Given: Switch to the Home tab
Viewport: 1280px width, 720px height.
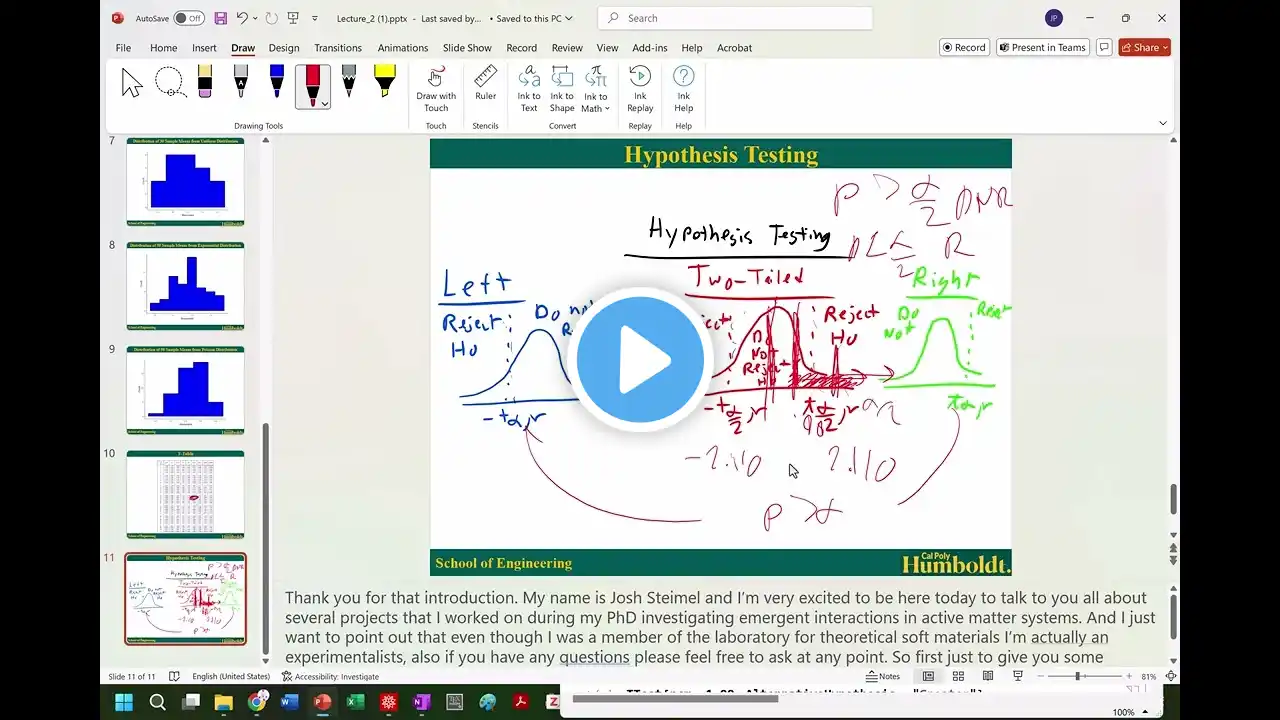Looking at the screenshot, I should click(x=164, y=48).
